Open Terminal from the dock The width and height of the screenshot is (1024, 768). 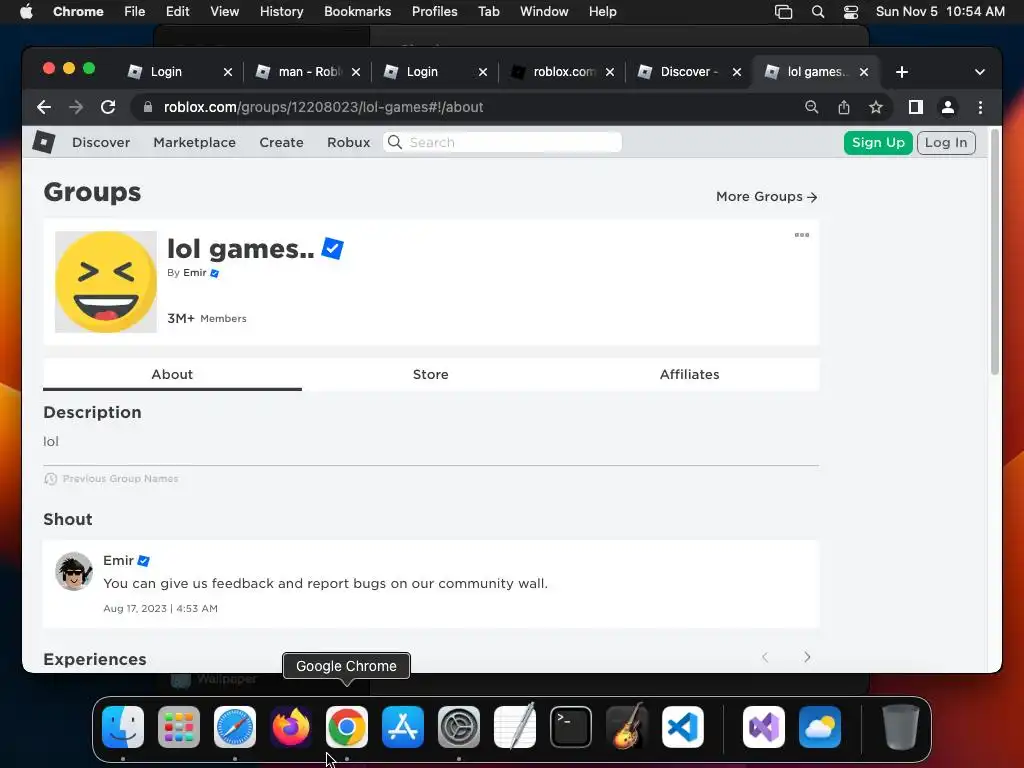571,727
